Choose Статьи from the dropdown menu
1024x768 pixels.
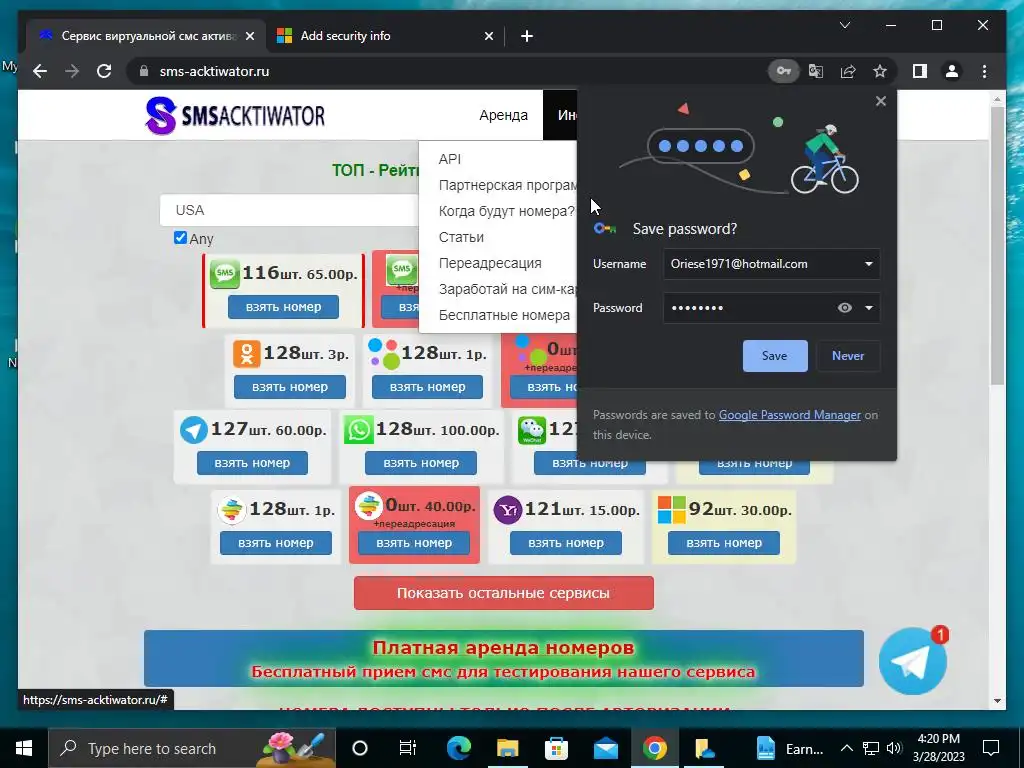coord(461,237)
